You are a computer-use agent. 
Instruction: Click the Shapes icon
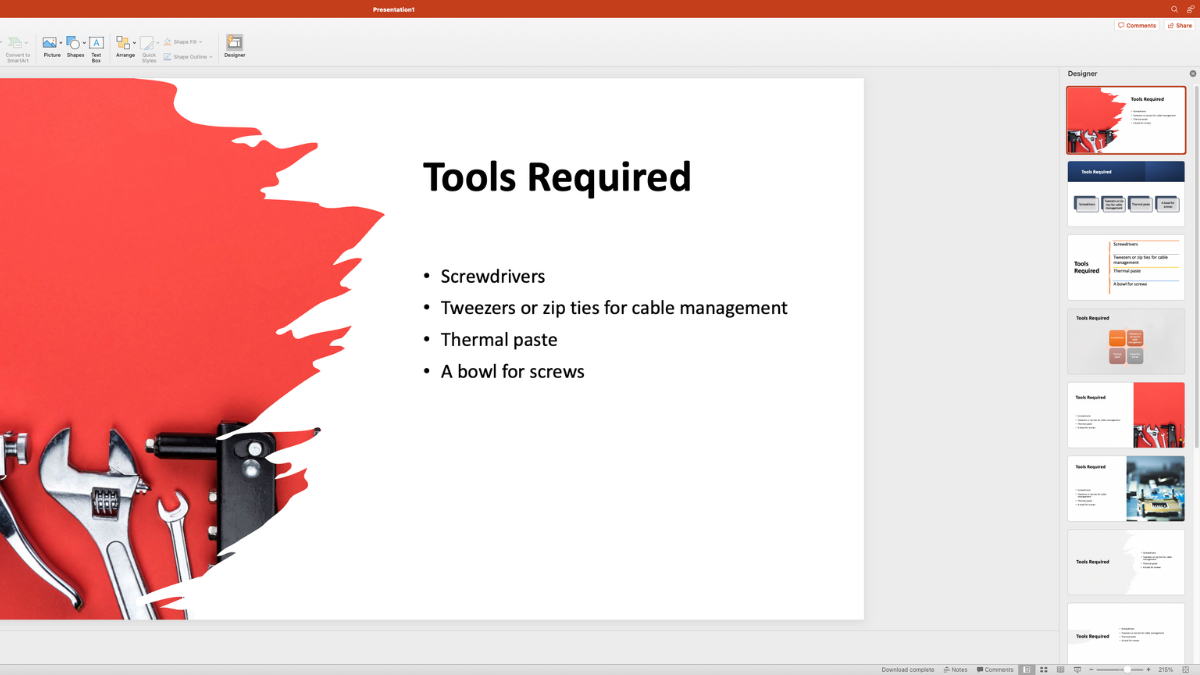(x=74, y=46)
